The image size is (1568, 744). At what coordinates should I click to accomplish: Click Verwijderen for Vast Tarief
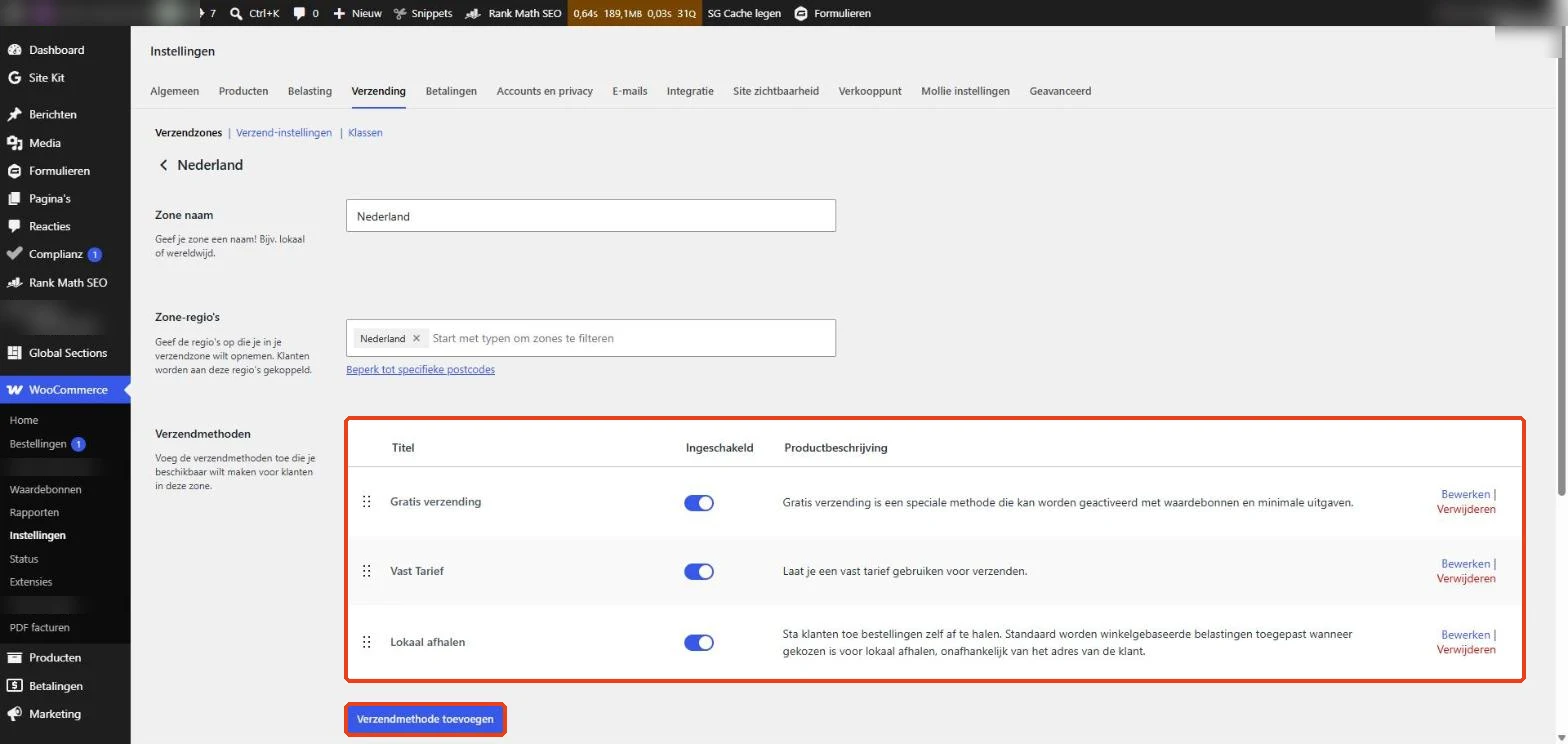coord(1466,579)
